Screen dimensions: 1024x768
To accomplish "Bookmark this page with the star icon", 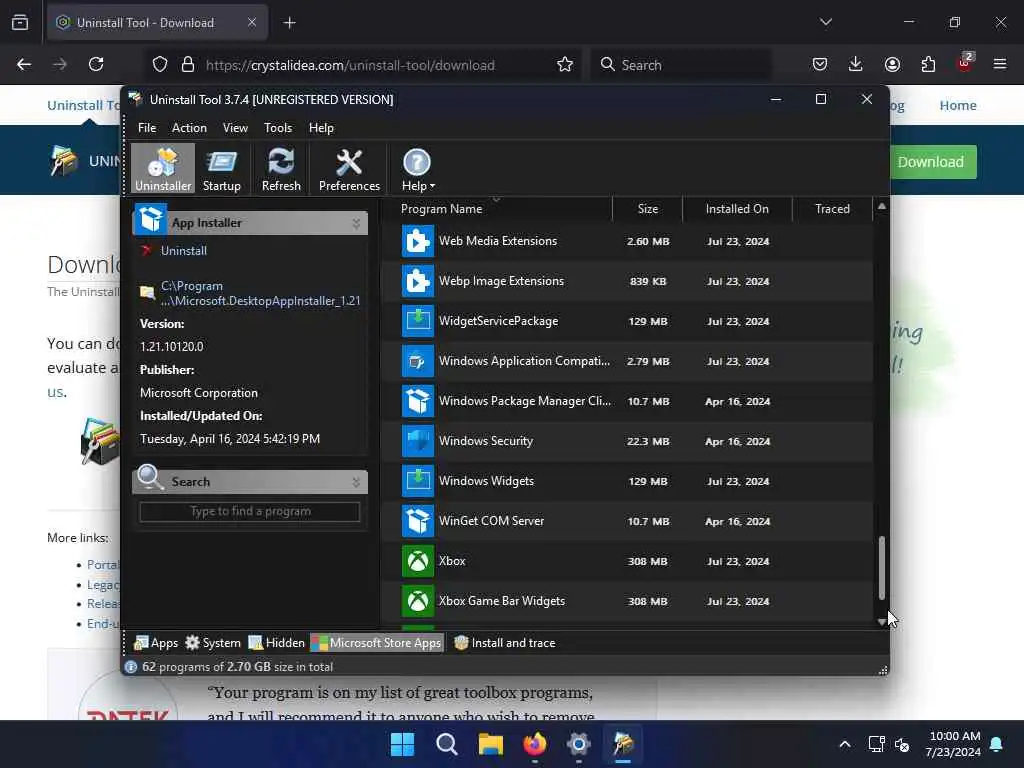I will pos(565,65).
